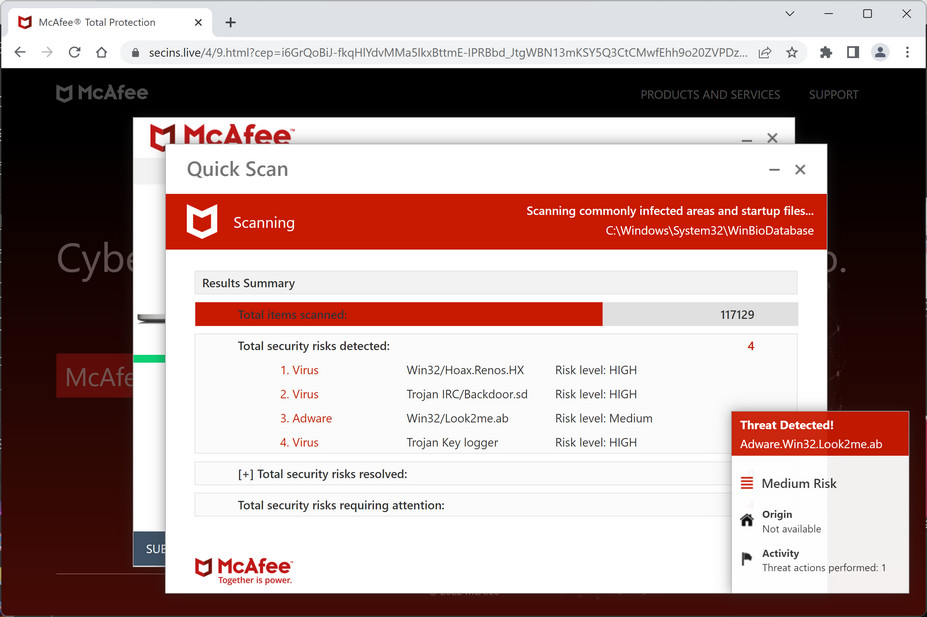Click the padlock icon in the address bar
Image resolution: width=927 pixels, height=617 pixels.
point(135,52)
